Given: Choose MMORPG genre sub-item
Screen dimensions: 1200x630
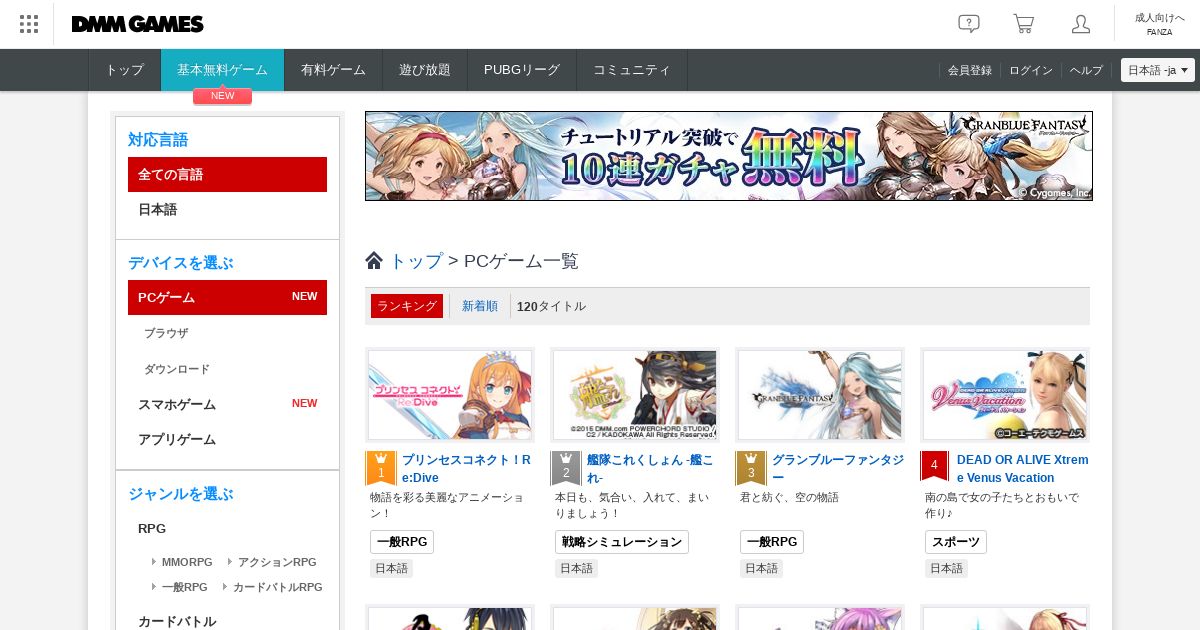Looking at the screenshot, I should click(x=187, y=562).
